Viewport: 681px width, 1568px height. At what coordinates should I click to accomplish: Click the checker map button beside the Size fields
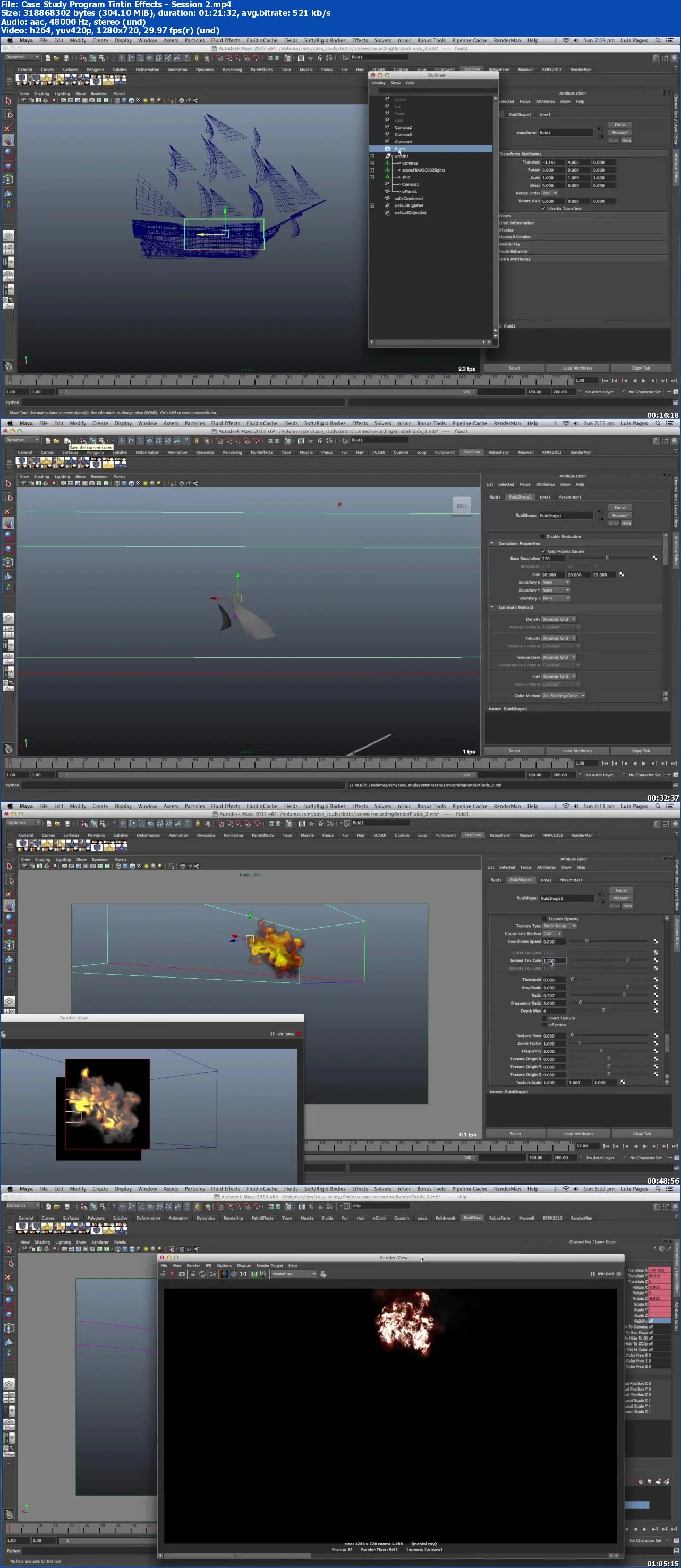(622, 574)
